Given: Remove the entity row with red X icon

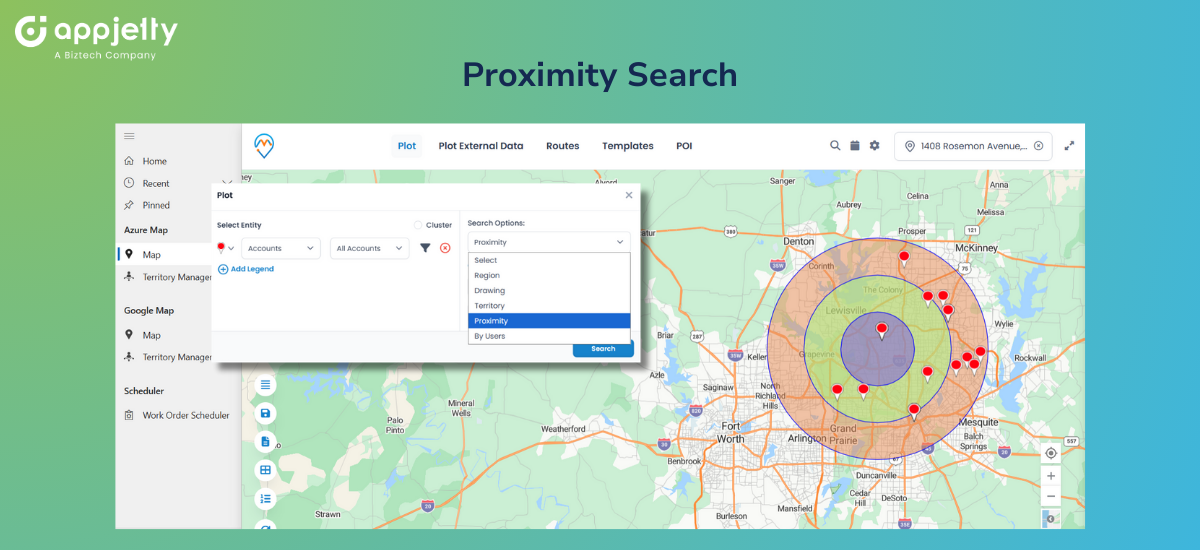Looking at the screenshot, I should click(445, 248).
